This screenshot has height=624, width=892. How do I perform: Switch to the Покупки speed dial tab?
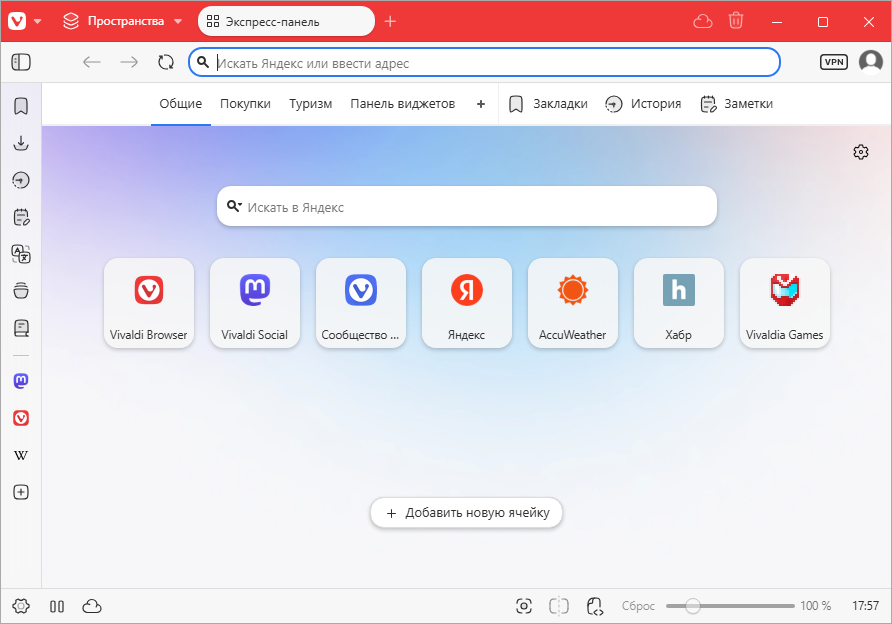coord(245,103)
